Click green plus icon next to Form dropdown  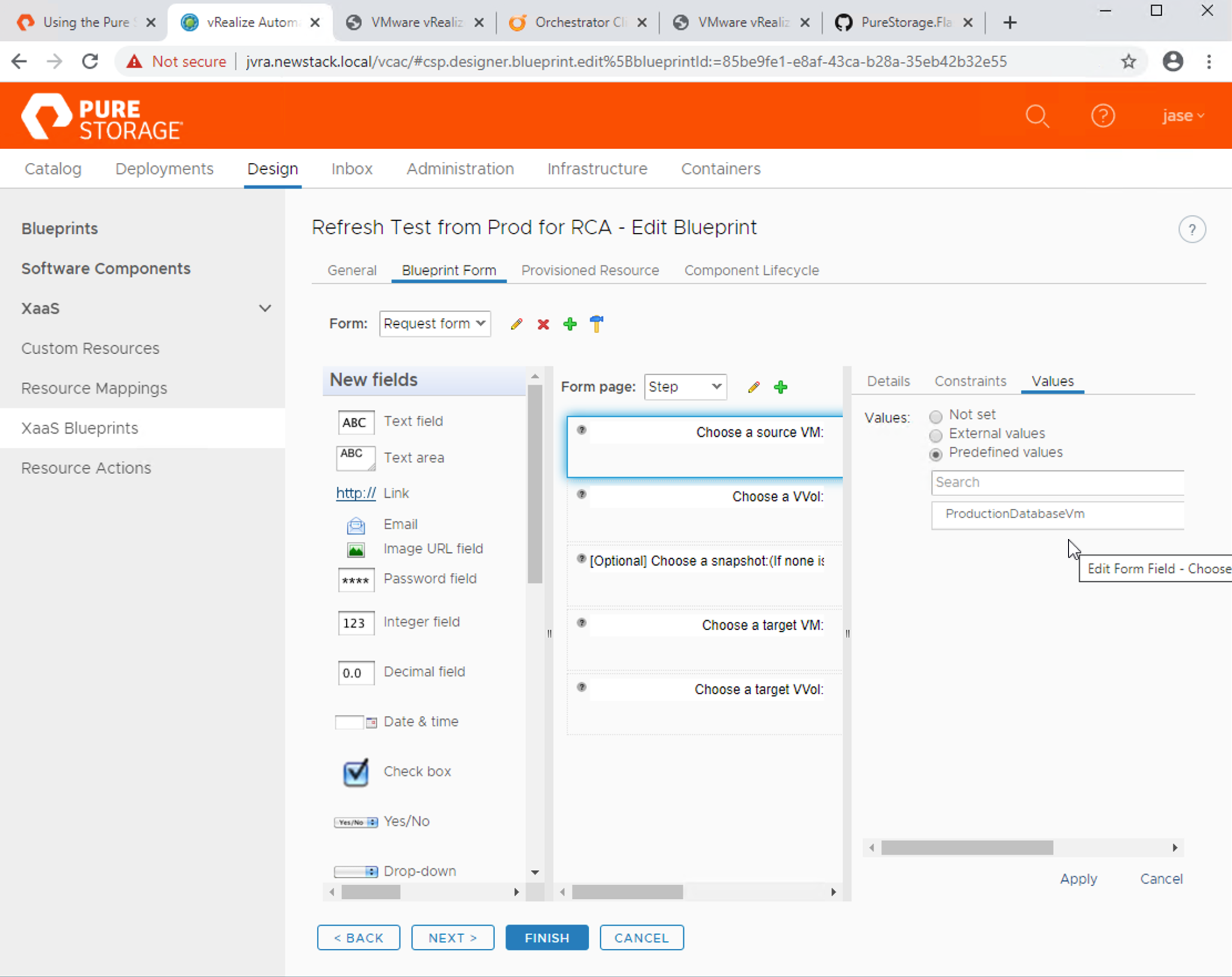pos(570,324)
